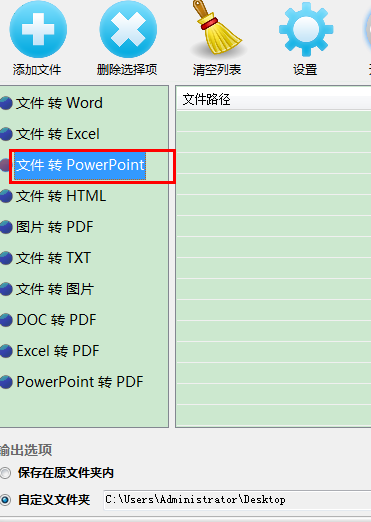The image size is (371, 522).
Task: Select Excel 转 PDF conversion mode
Action: [x=58, y=351]
